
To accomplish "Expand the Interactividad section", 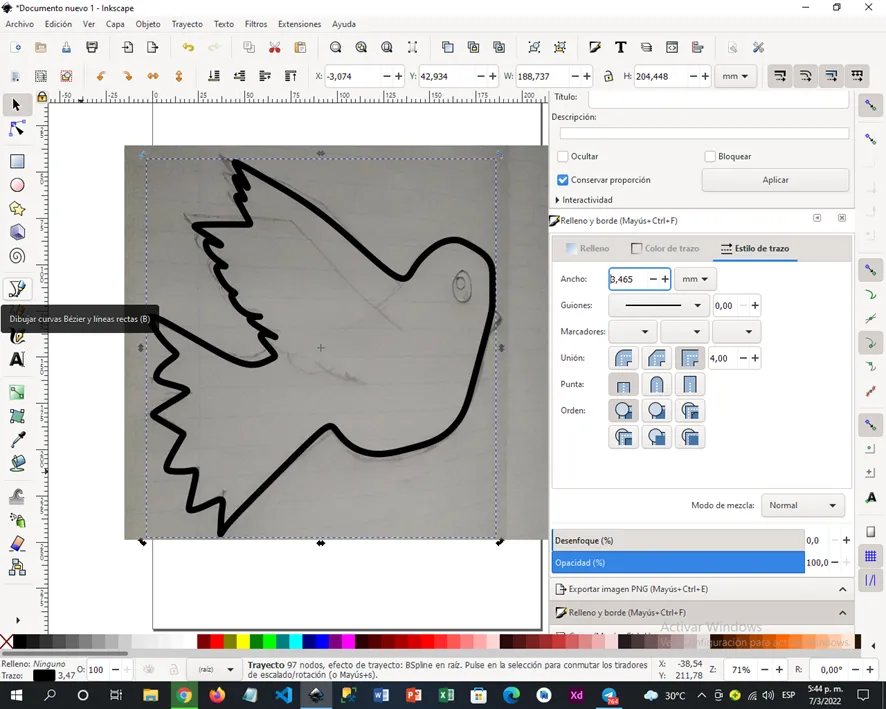I will click(584, 200).
